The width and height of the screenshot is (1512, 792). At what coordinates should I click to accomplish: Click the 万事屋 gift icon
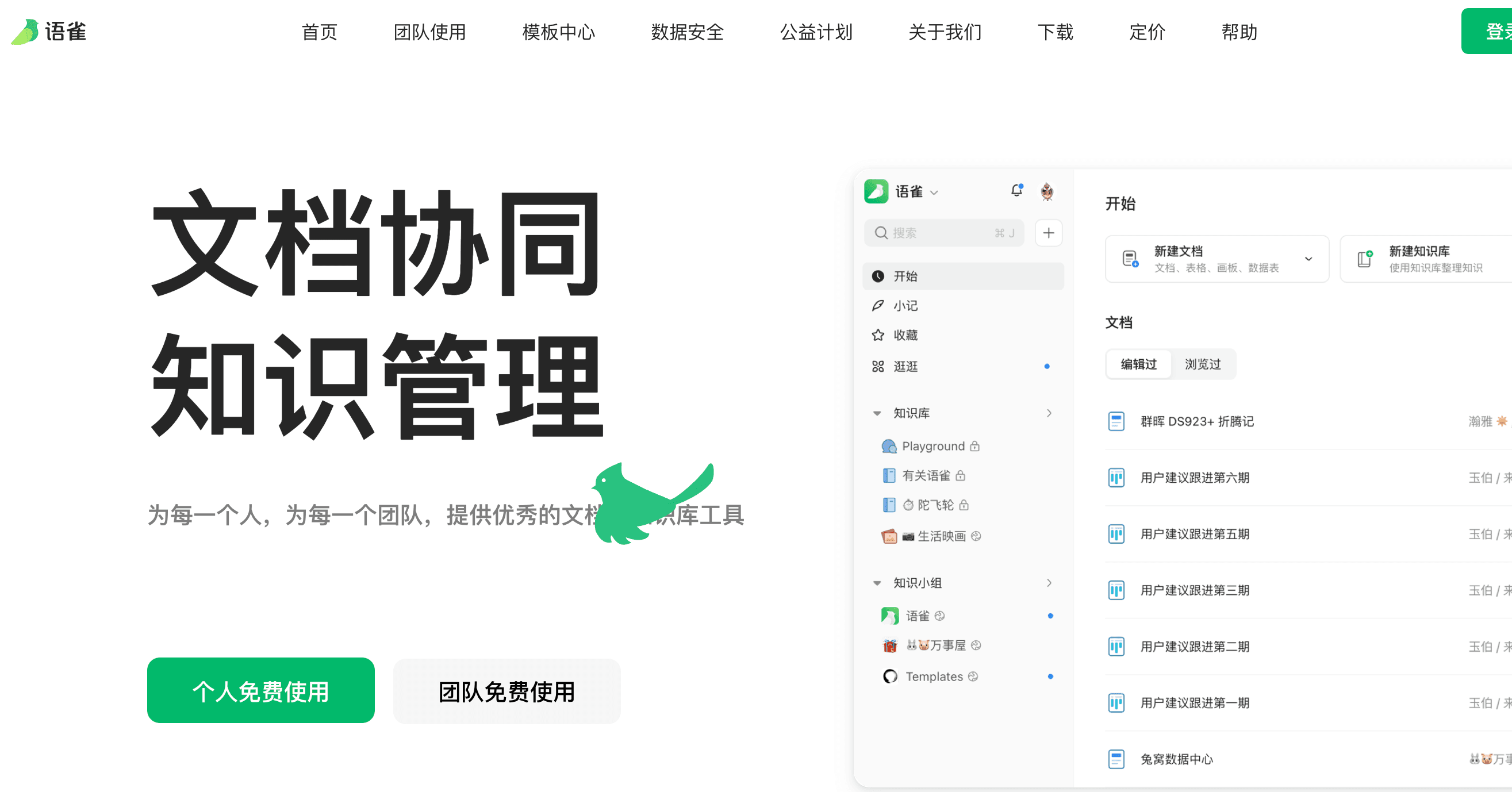[x=890, y=646]
